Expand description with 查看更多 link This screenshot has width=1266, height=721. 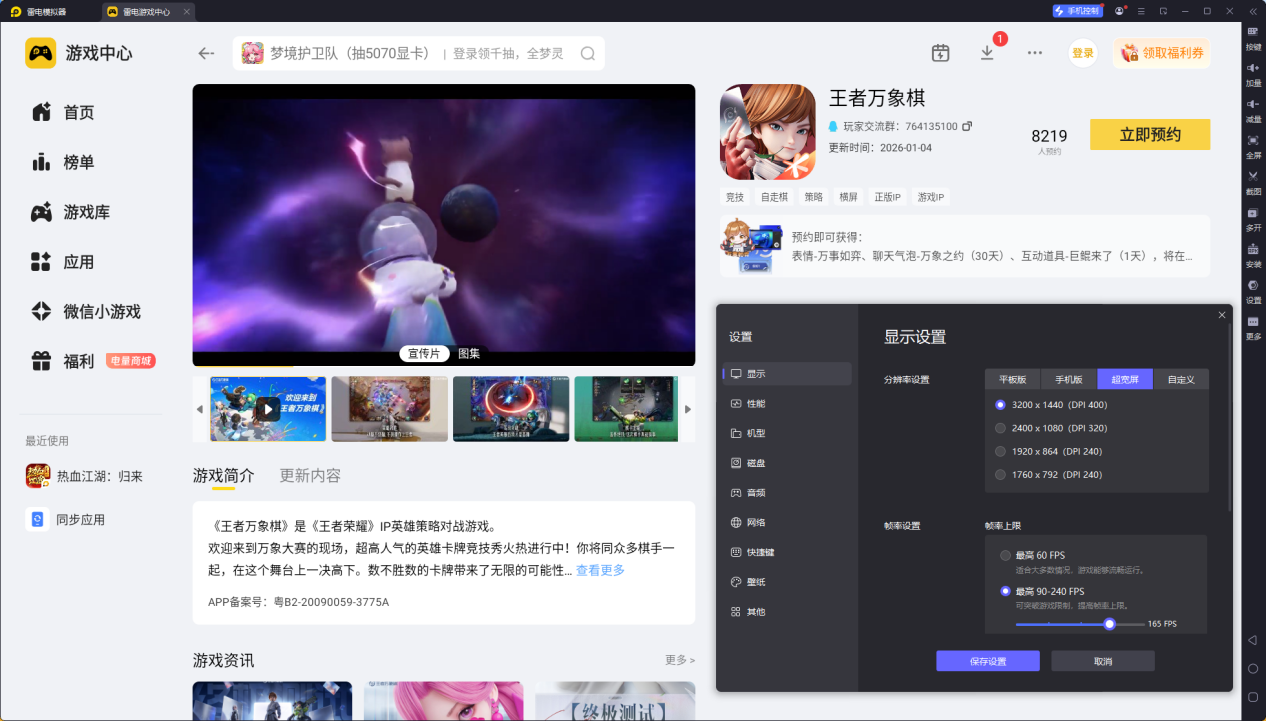(x=600, y=570)
